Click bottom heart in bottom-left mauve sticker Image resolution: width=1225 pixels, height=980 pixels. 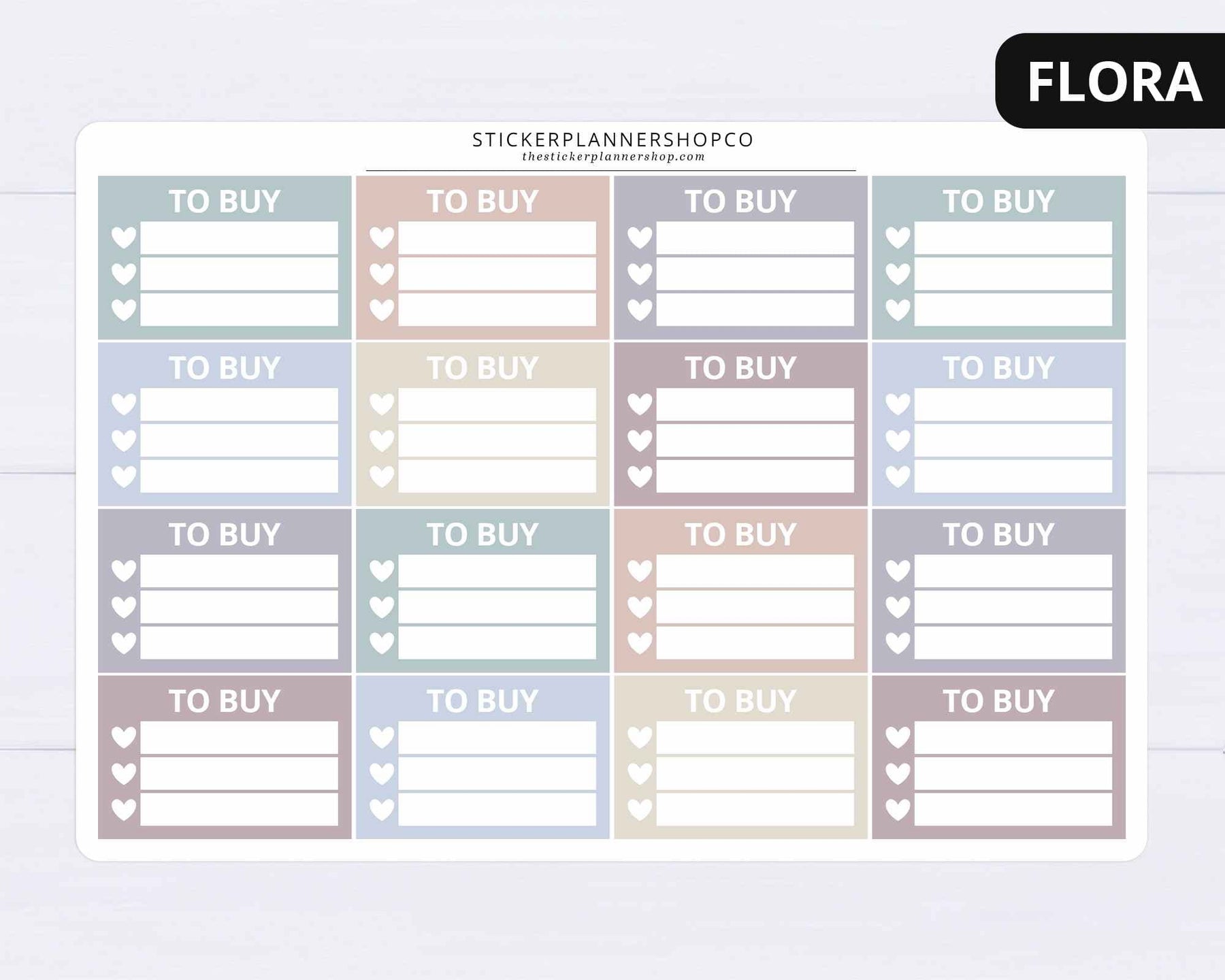(124, 809)
